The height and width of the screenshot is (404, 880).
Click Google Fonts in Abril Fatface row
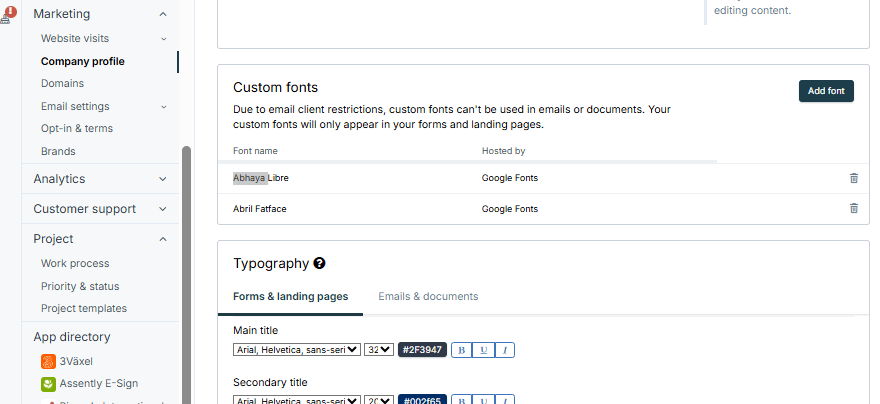tap(510, 209)
